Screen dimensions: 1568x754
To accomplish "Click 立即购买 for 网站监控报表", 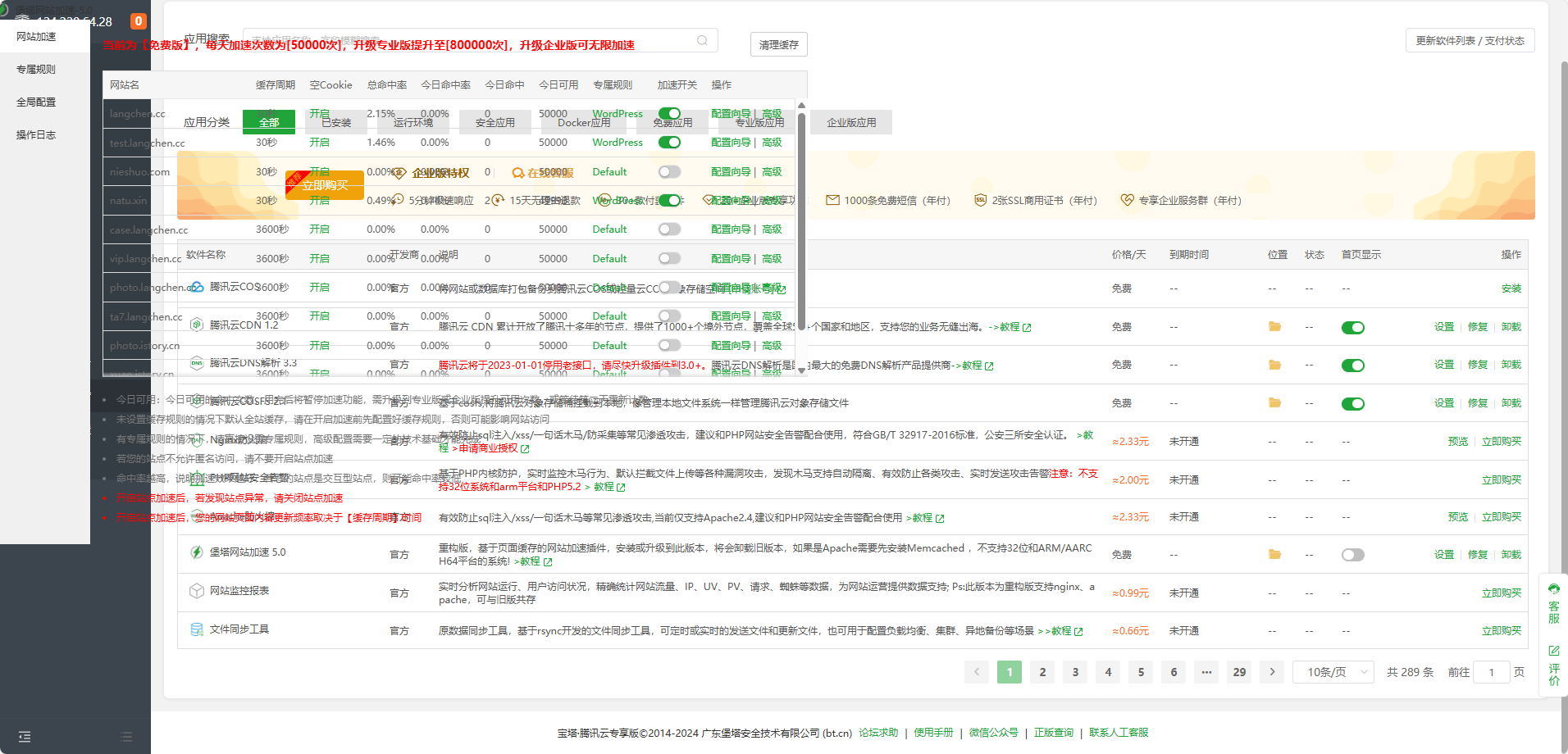I will 1502,593.
